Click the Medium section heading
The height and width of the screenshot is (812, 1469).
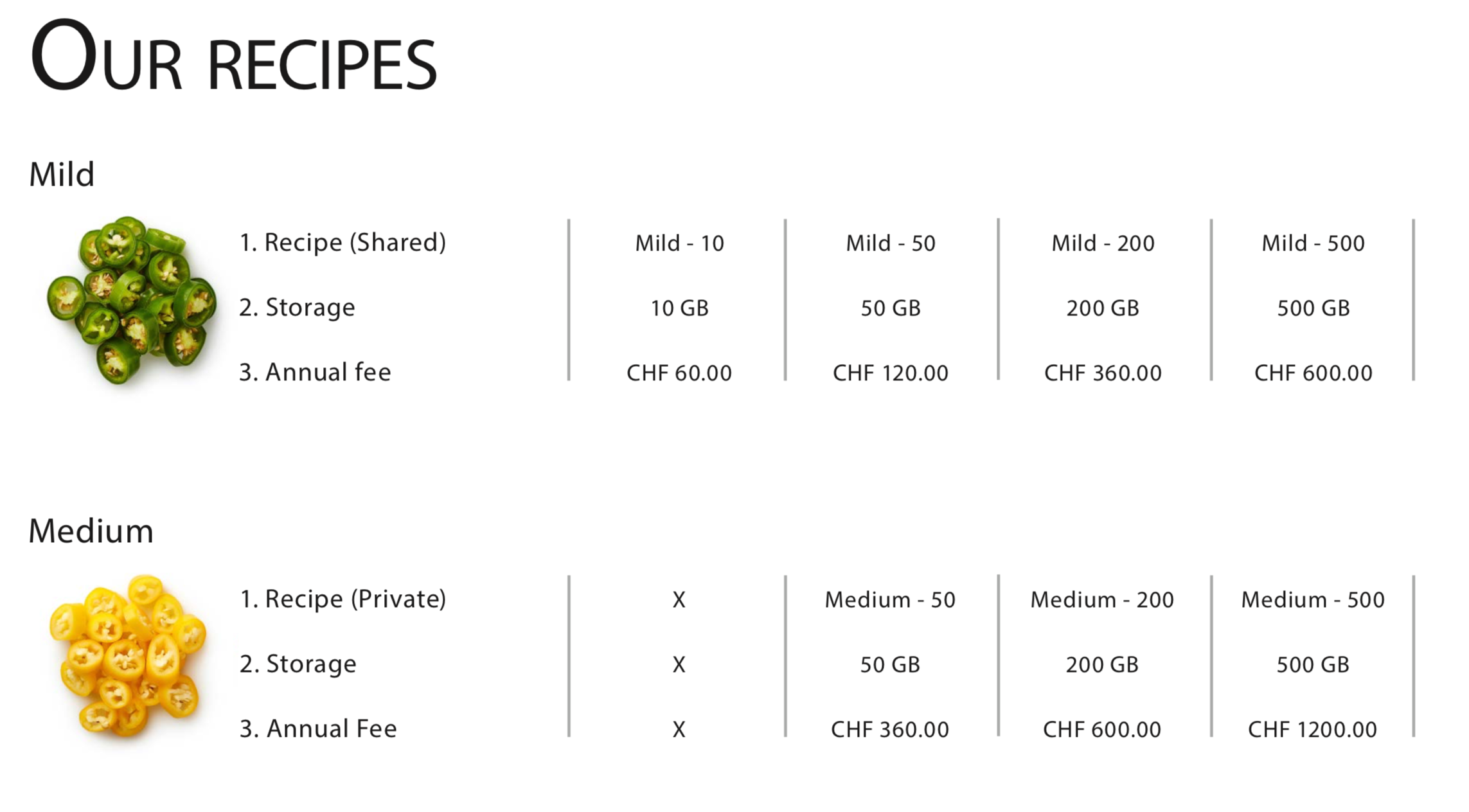click(x=91, y=531)
